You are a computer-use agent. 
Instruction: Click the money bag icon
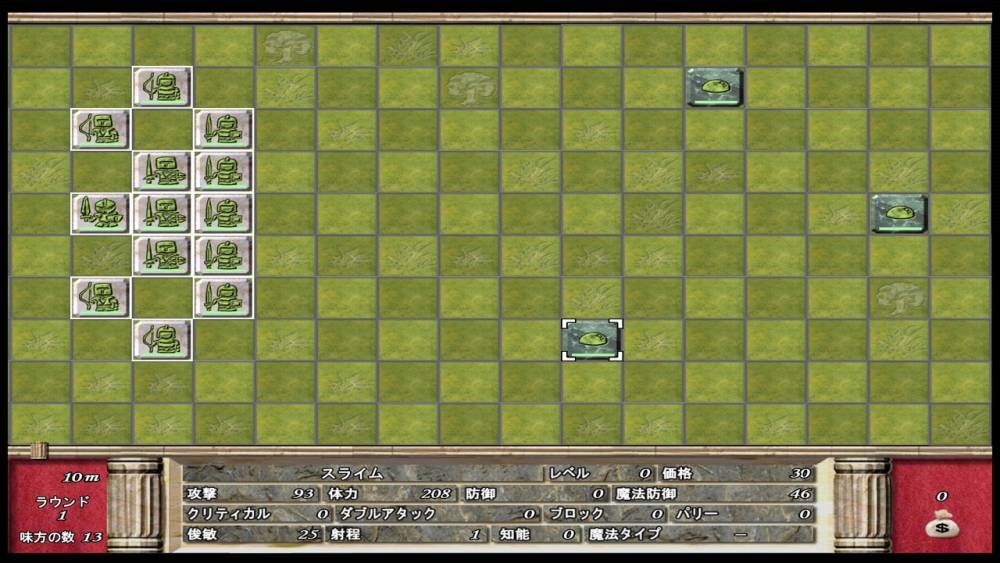tap(941, 525)
